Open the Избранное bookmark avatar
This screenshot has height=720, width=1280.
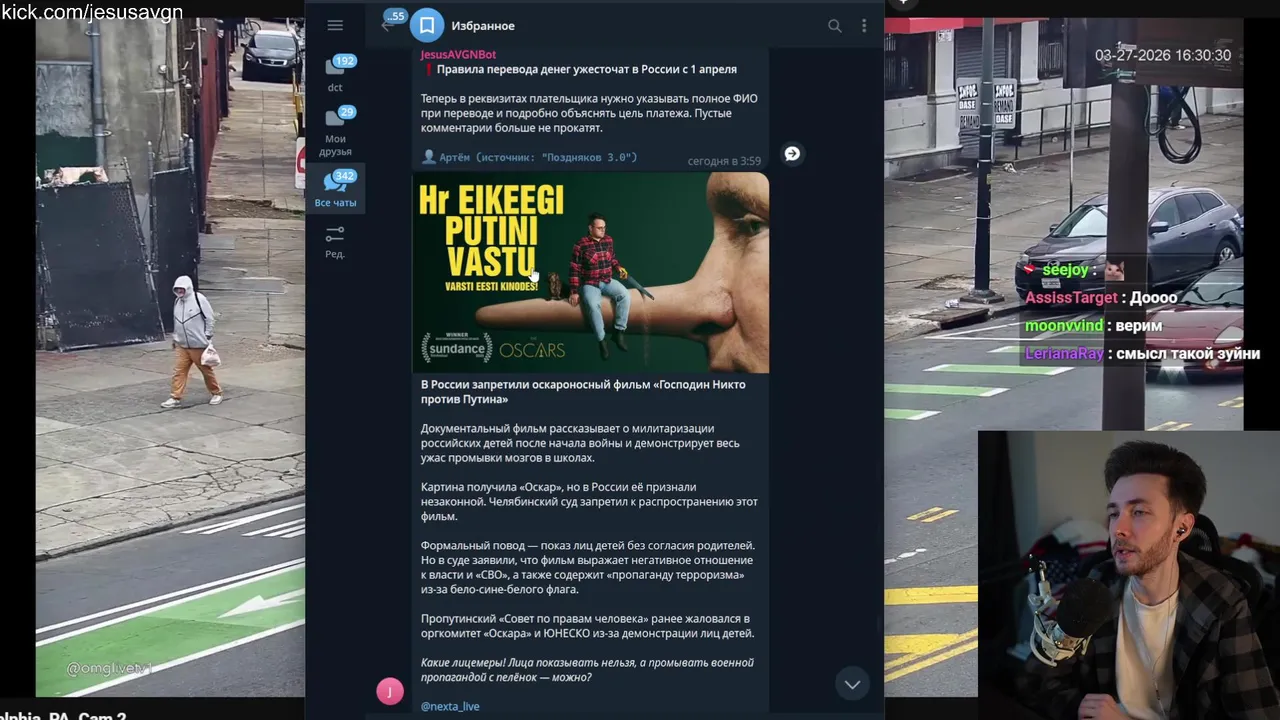click(x=427, y=25)
